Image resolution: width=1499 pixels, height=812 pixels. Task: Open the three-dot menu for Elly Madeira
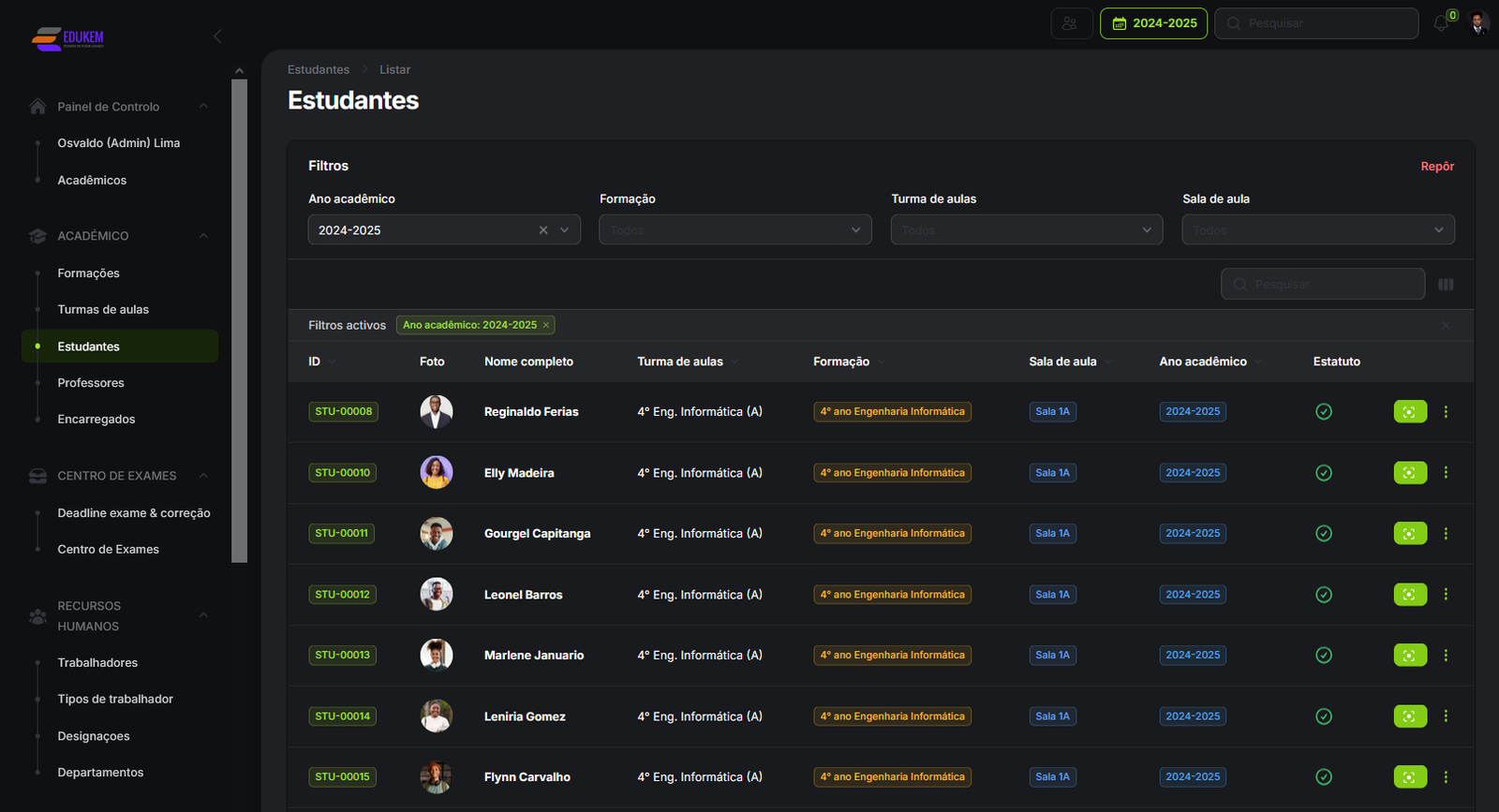click(x=1446, y=473)
